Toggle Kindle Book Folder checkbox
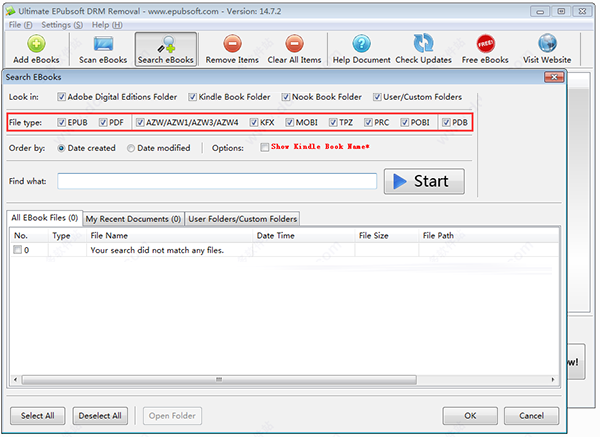This screenshot has width=600, height=437. pyautogui.click(x=192, y=97)
